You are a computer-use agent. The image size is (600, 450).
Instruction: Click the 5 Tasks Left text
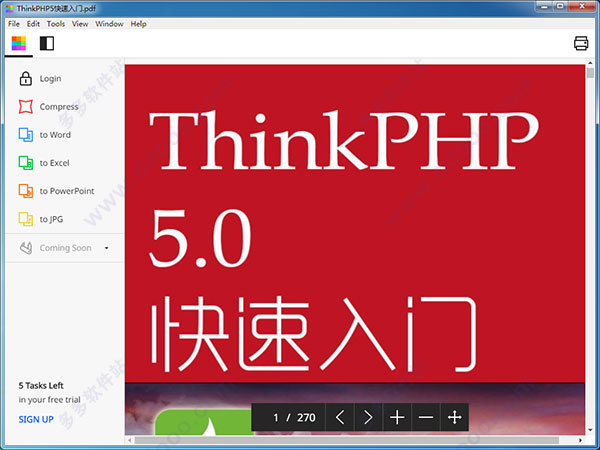pos(41,386)
